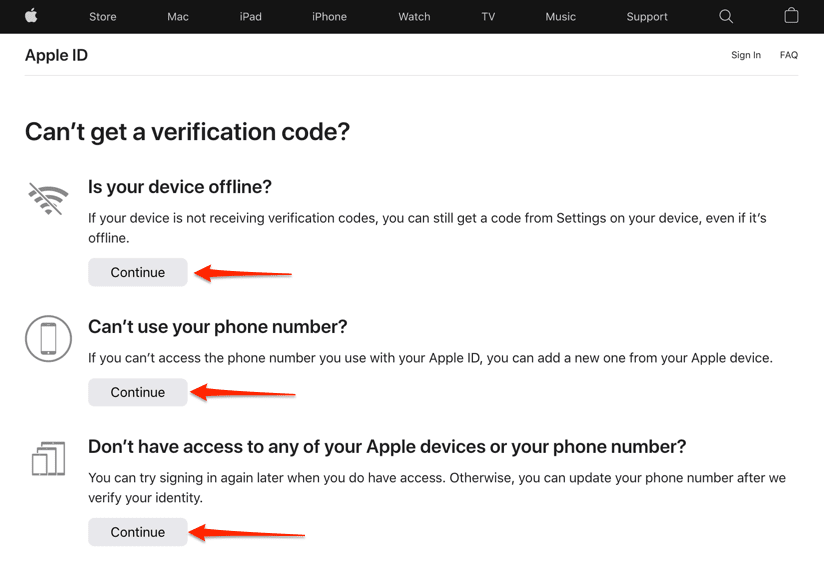Click the Apple logo icon

[31, 16]
